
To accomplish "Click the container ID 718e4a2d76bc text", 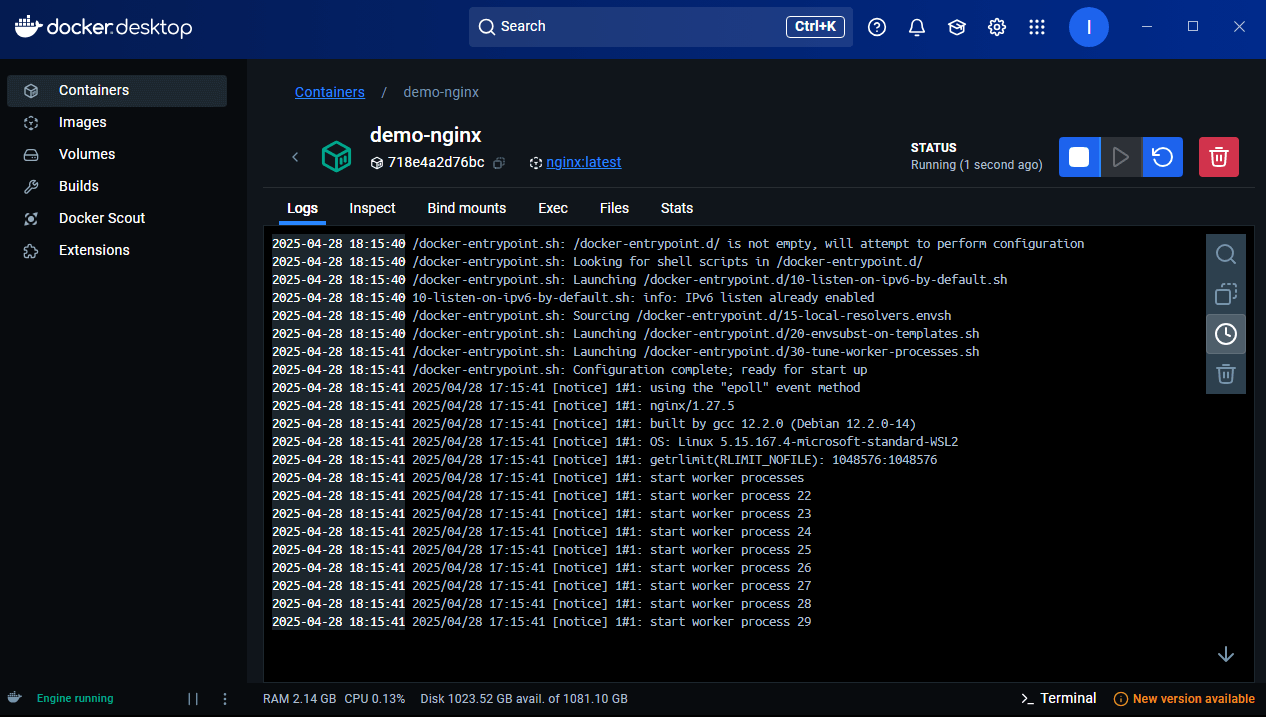I will (436, 162).
